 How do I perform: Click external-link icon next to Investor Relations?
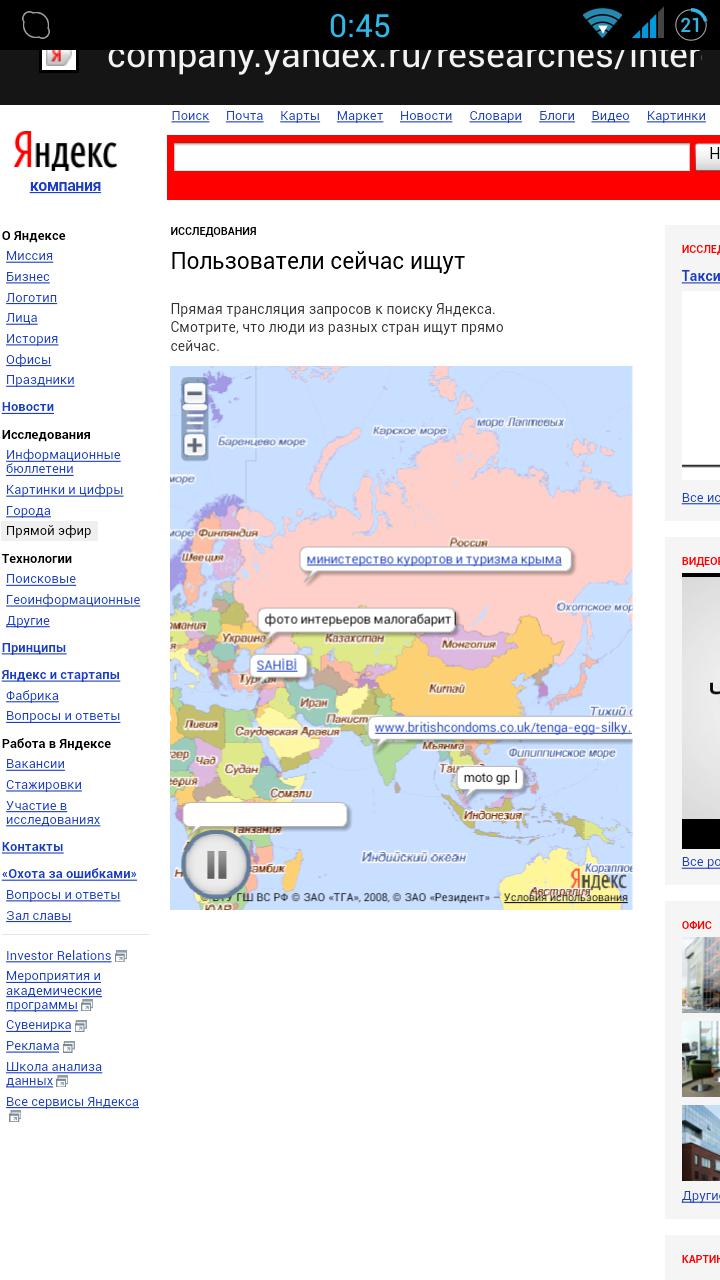point(121,956)
